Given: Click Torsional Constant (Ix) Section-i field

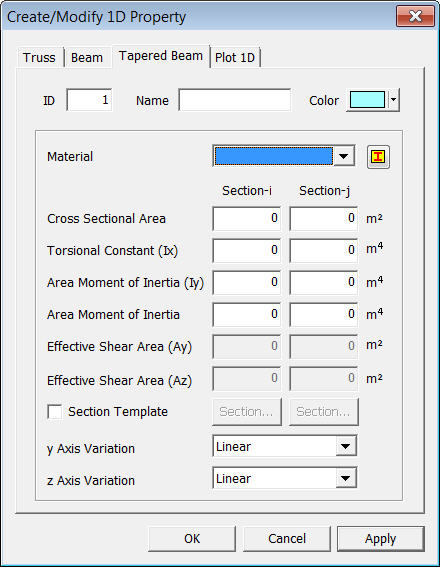Looking at the screenshot, I should click(247, 250).
